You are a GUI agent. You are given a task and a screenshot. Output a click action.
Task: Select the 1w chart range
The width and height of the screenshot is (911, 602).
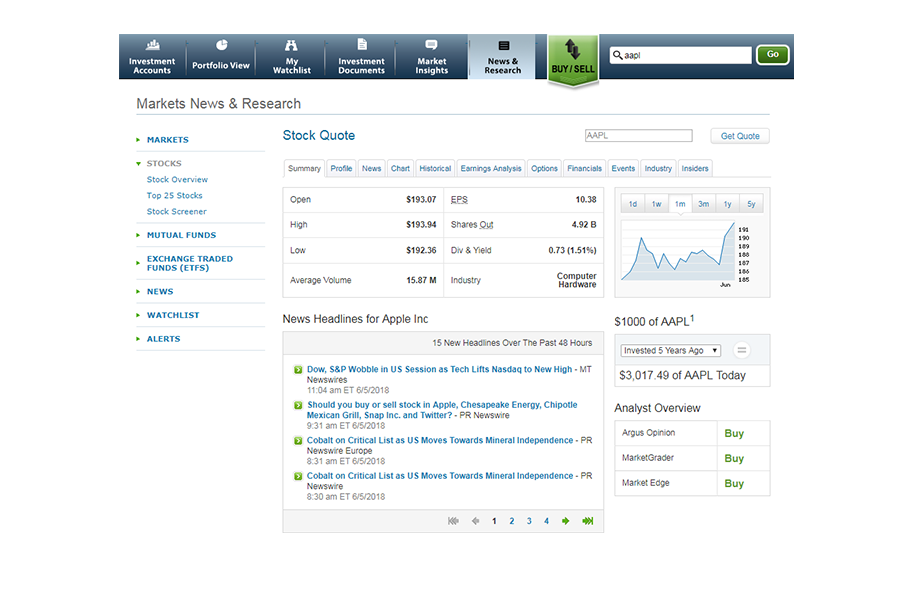[x=657, y=204]
